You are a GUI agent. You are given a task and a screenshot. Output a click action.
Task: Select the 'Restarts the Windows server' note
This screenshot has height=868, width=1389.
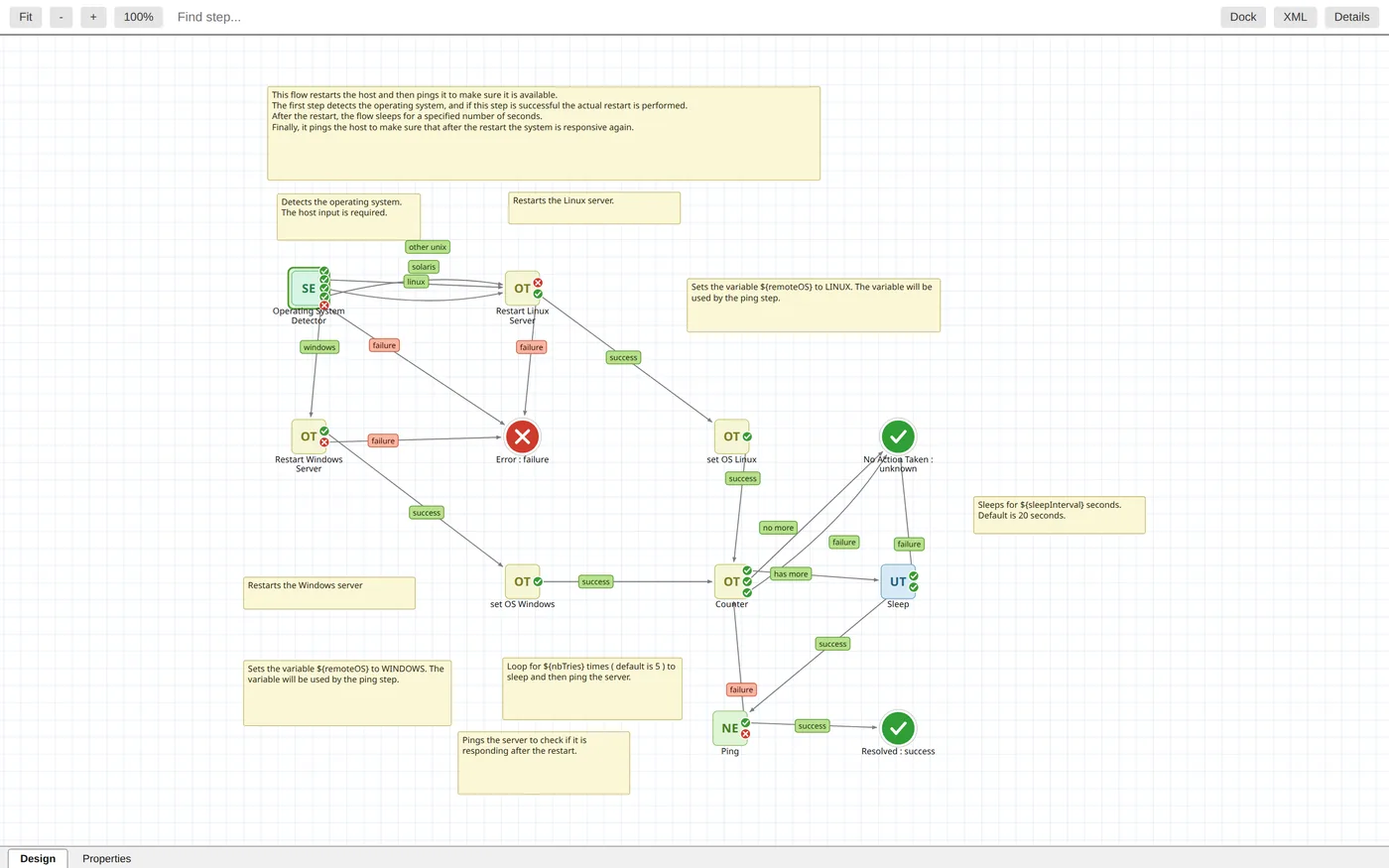(329, 593)
